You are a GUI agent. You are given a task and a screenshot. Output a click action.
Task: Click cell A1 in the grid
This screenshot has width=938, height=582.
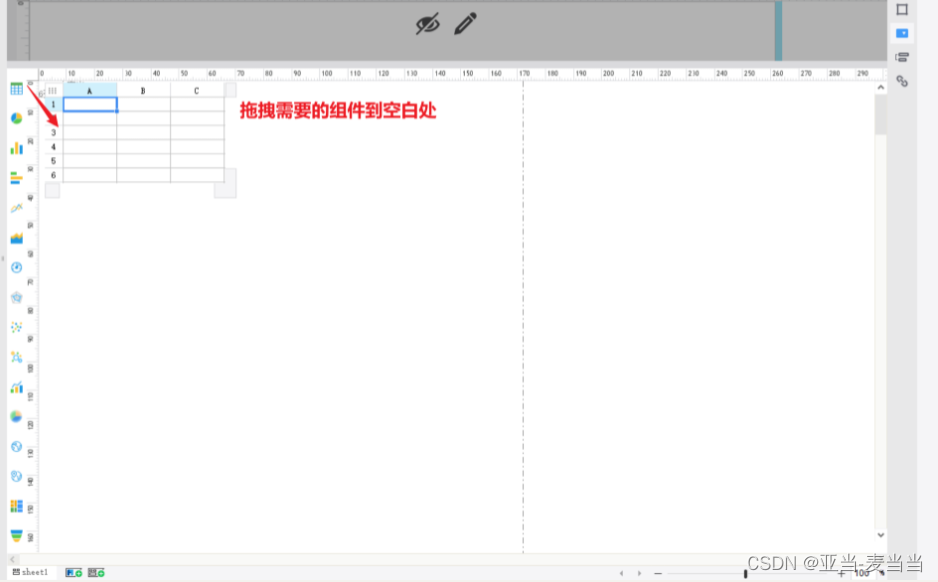(90, 105)
